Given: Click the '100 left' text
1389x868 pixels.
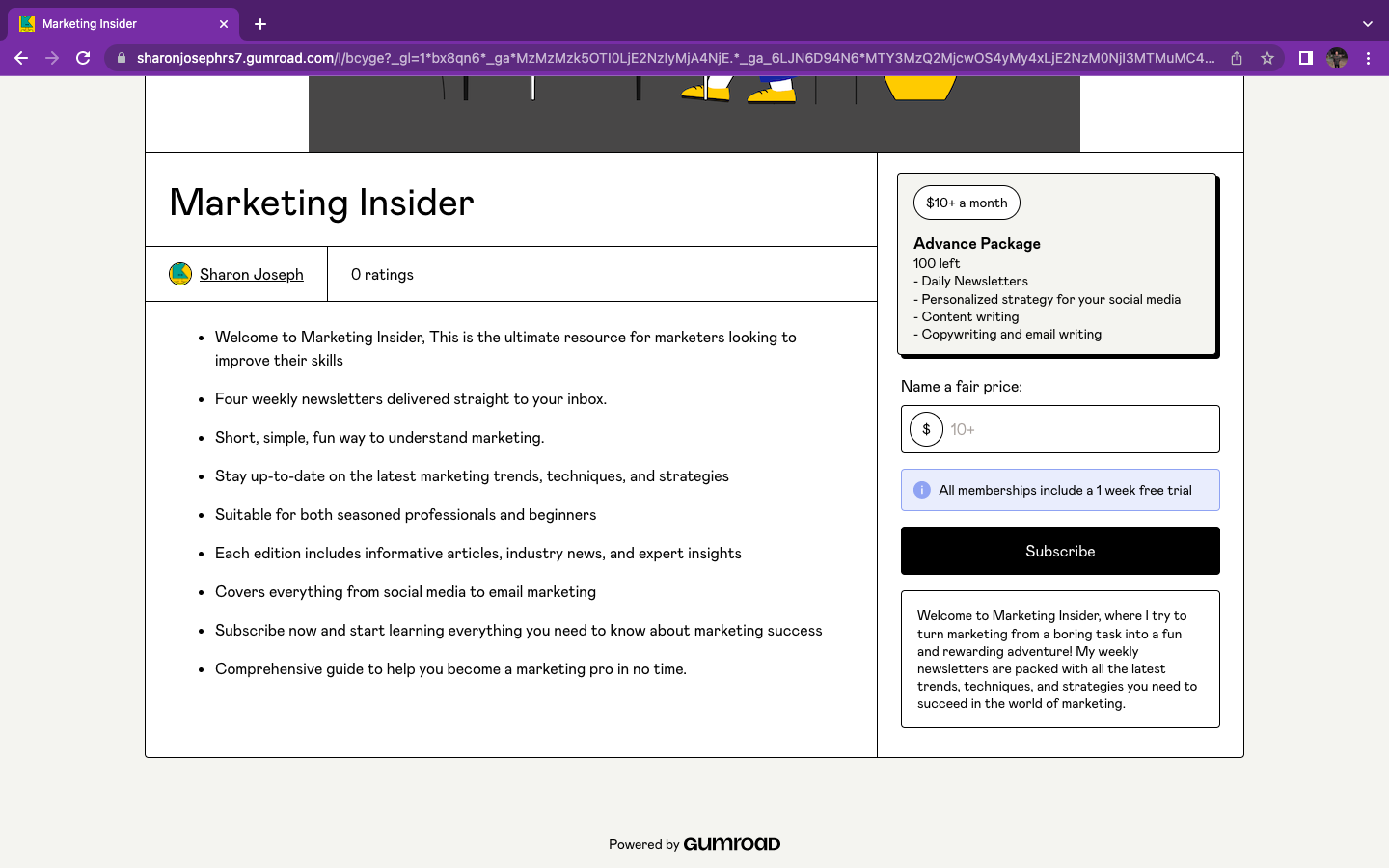Looking at the screenshot, I should 937,263.
